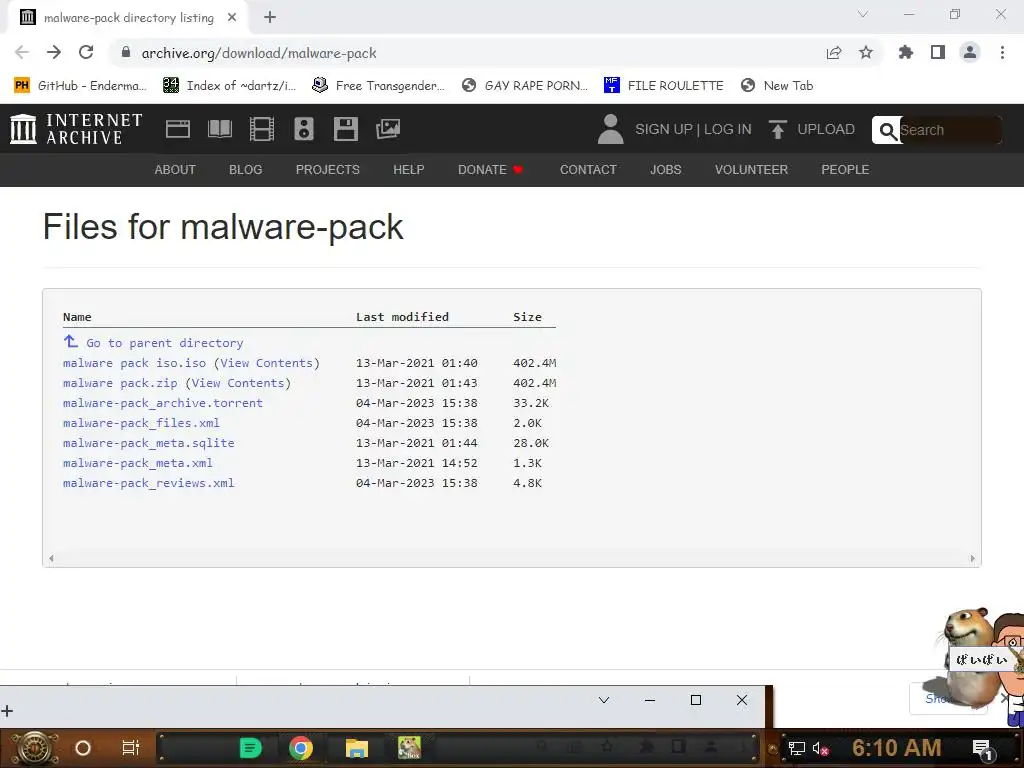Image resolution: width=1024 pixels, height=768 pixels.
Task: Open the Start button
Action: point(33,748)
